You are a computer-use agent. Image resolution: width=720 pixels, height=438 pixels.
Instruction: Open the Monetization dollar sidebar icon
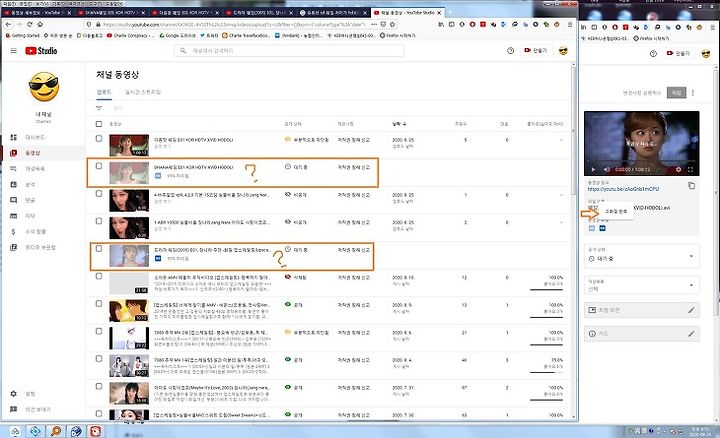tap(14, 231)
